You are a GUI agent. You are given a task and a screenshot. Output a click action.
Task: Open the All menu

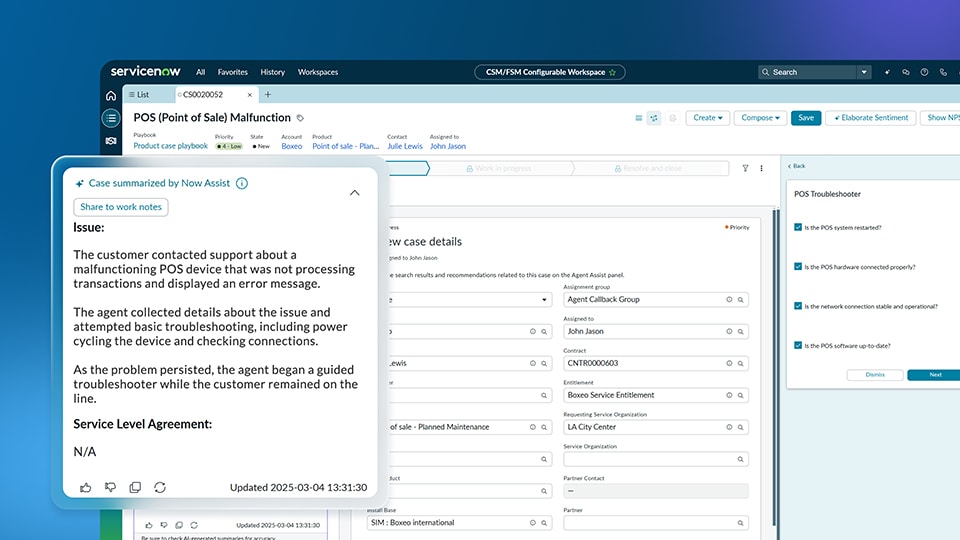[x=200, y=72]
